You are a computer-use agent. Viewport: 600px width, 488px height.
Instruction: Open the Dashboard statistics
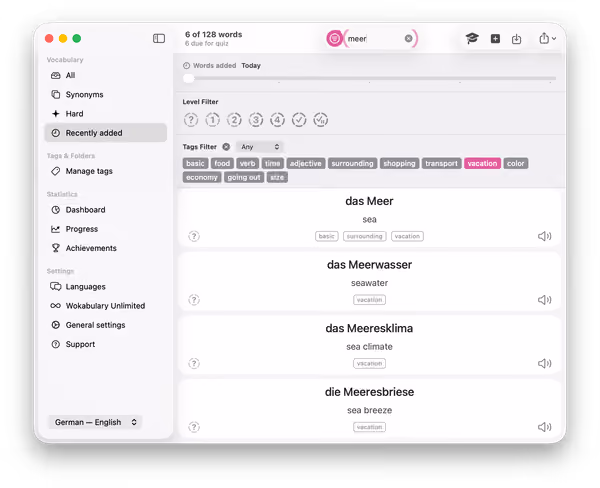point(105,210)
